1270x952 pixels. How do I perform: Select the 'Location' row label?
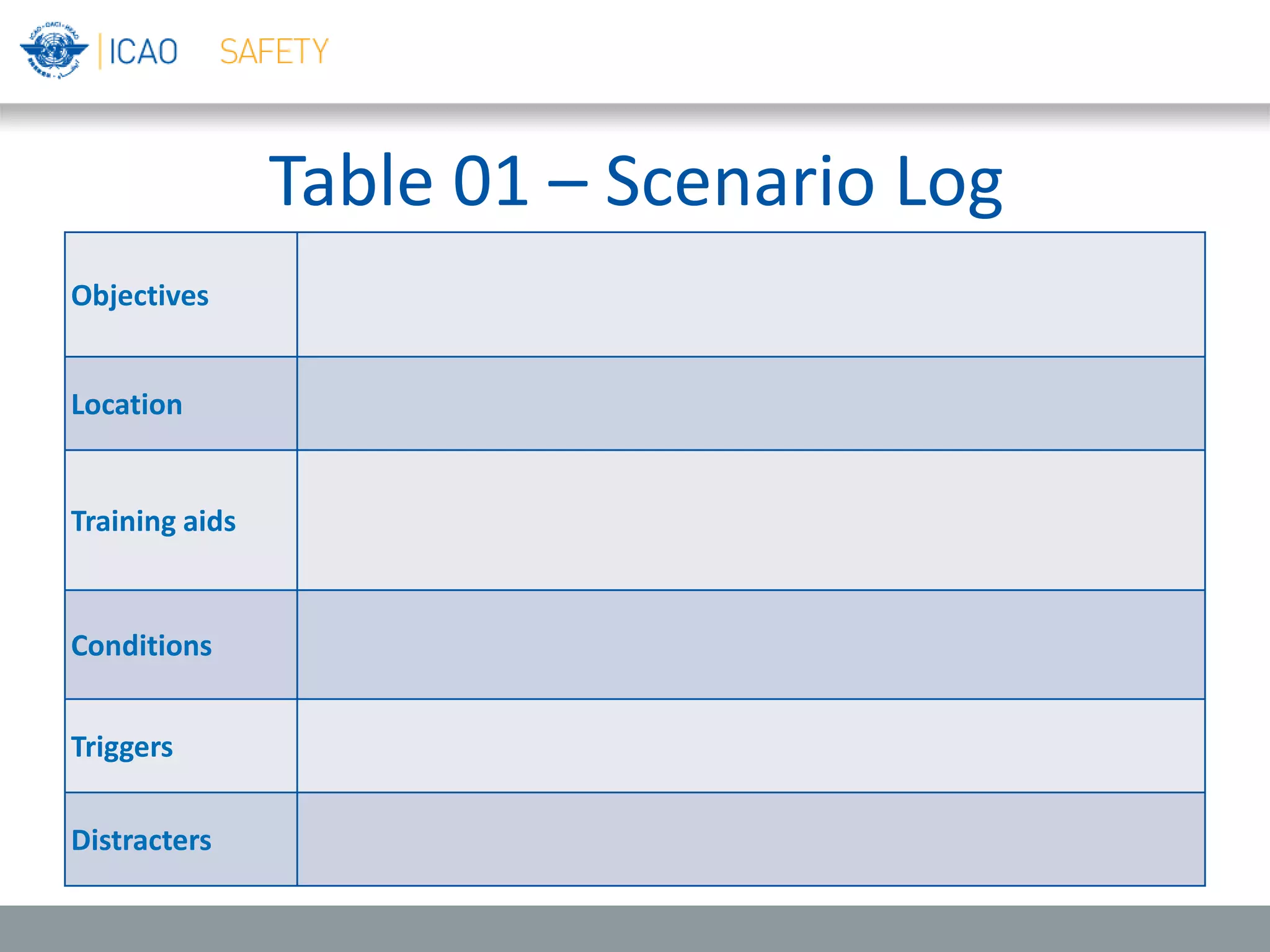(127, 405)
